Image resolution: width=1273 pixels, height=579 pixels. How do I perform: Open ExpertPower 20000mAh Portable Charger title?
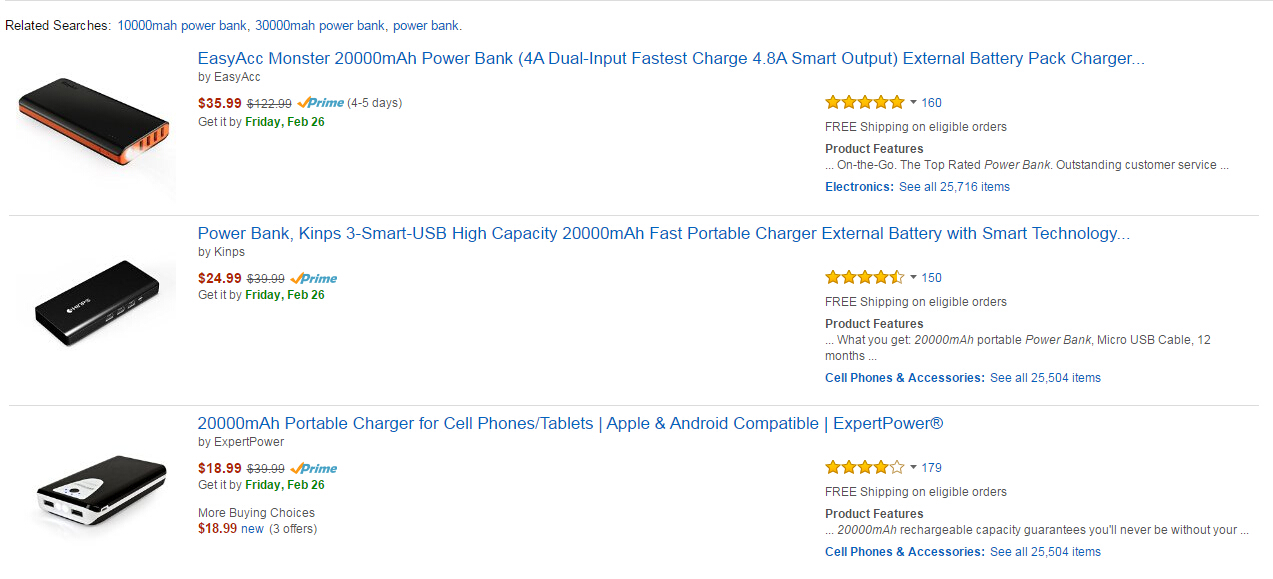click(x=570, y=424)
